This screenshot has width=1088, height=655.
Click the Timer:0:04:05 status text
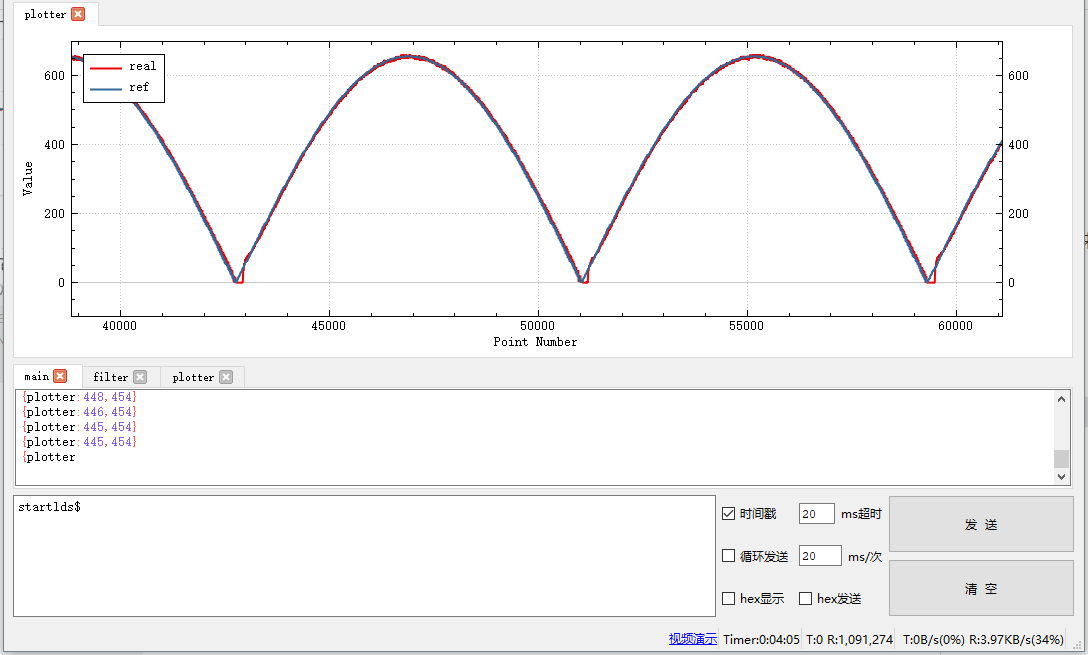761,639
